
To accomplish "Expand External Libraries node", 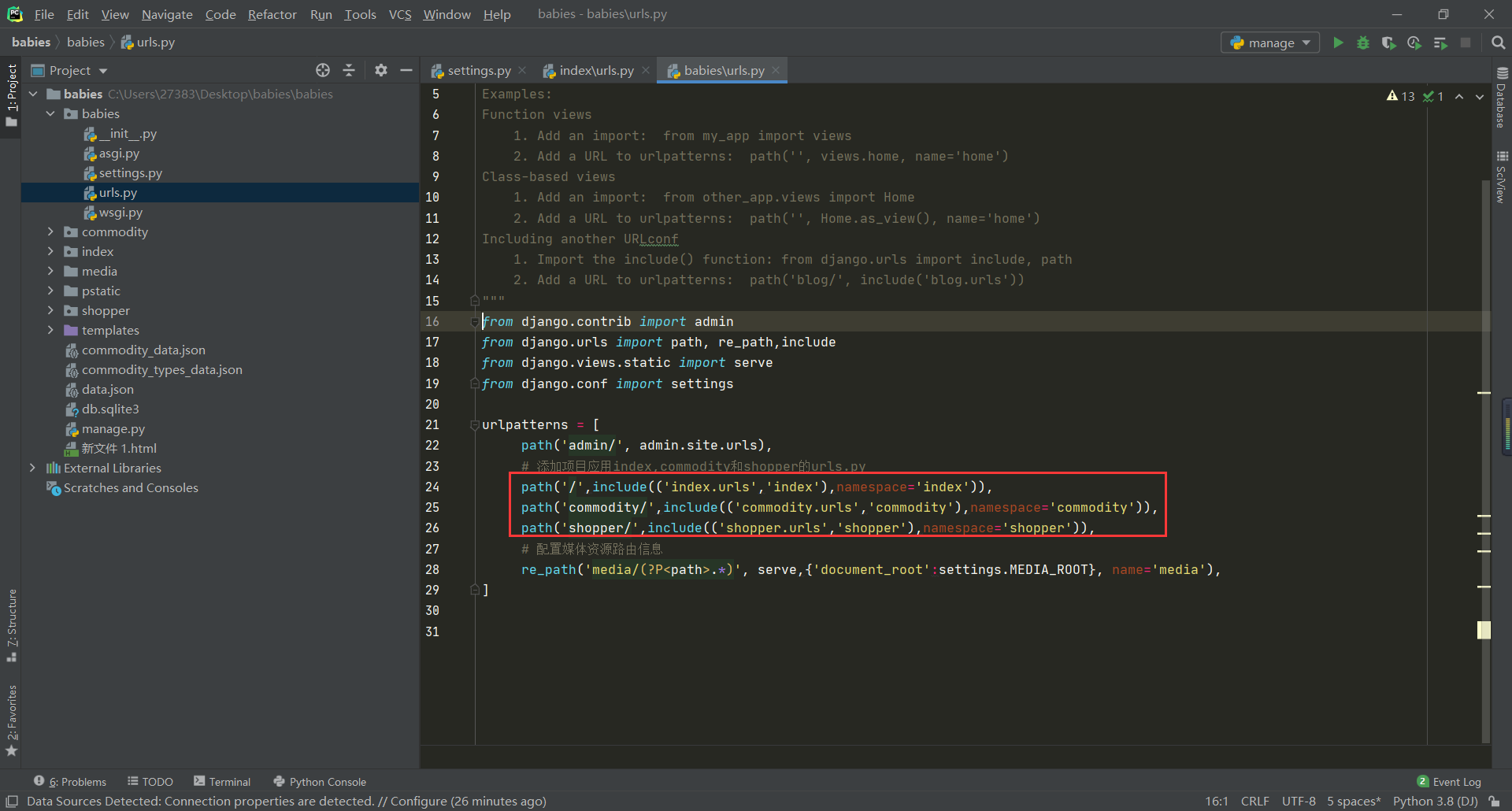I will click(33, 468).
